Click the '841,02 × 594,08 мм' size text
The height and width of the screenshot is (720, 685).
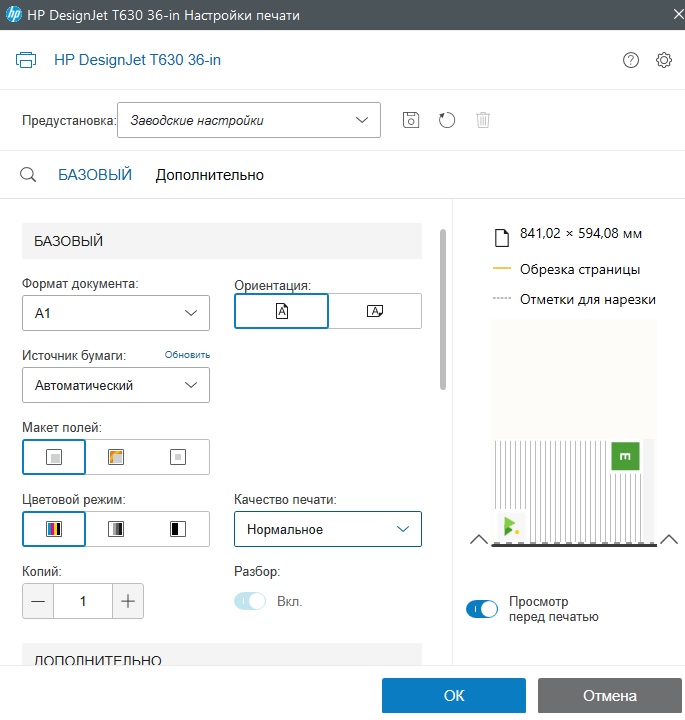[581, 234]
